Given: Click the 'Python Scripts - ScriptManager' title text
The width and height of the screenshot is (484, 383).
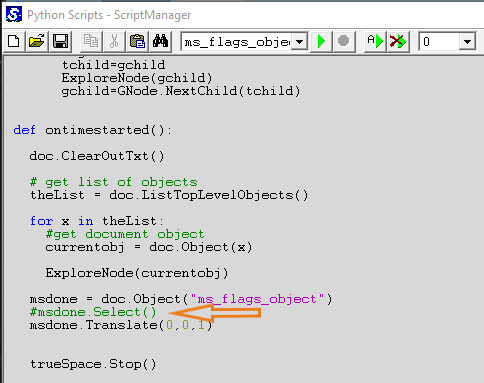Looking at the screenshot, I should [x=109, y=15].
